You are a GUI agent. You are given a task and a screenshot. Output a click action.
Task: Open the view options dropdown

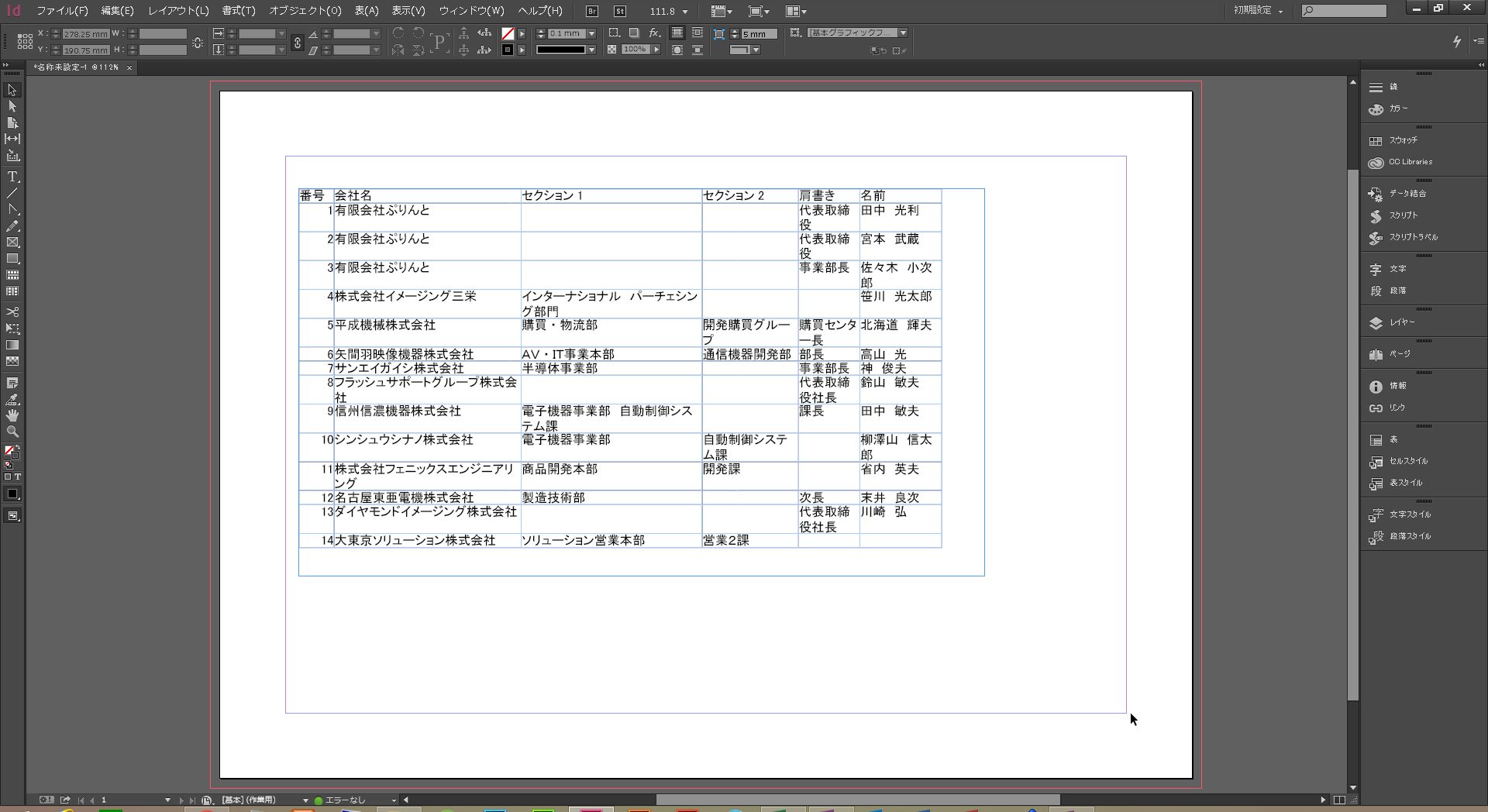722,11
